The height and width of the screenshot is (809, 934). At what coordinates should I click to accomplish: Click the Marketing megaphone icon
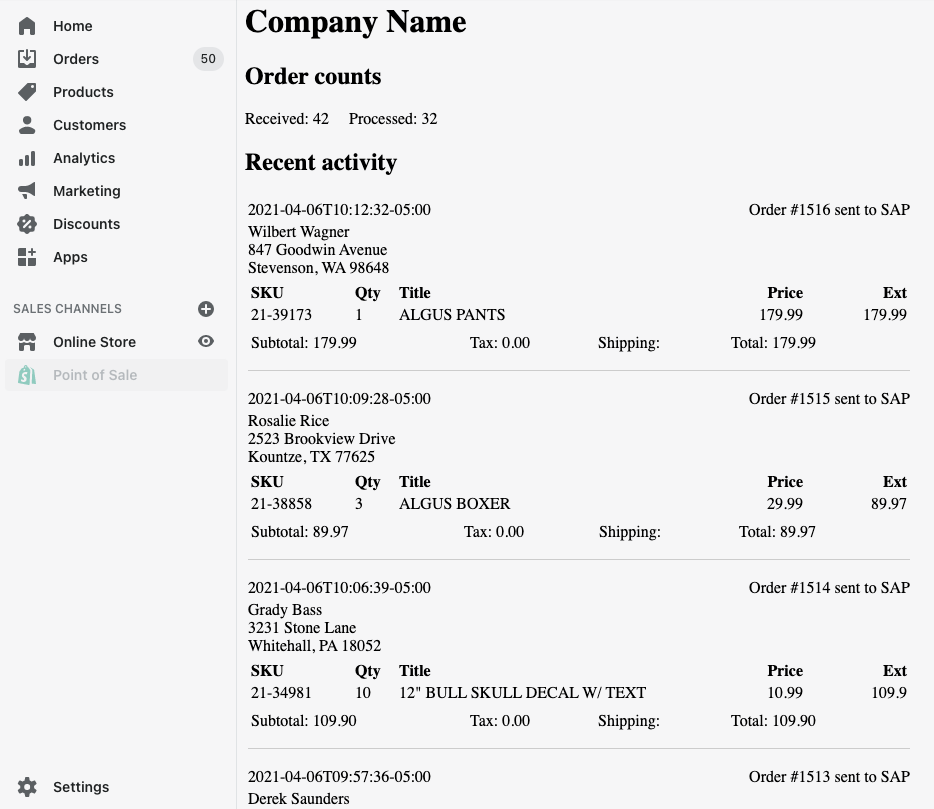tap(27, 191)
